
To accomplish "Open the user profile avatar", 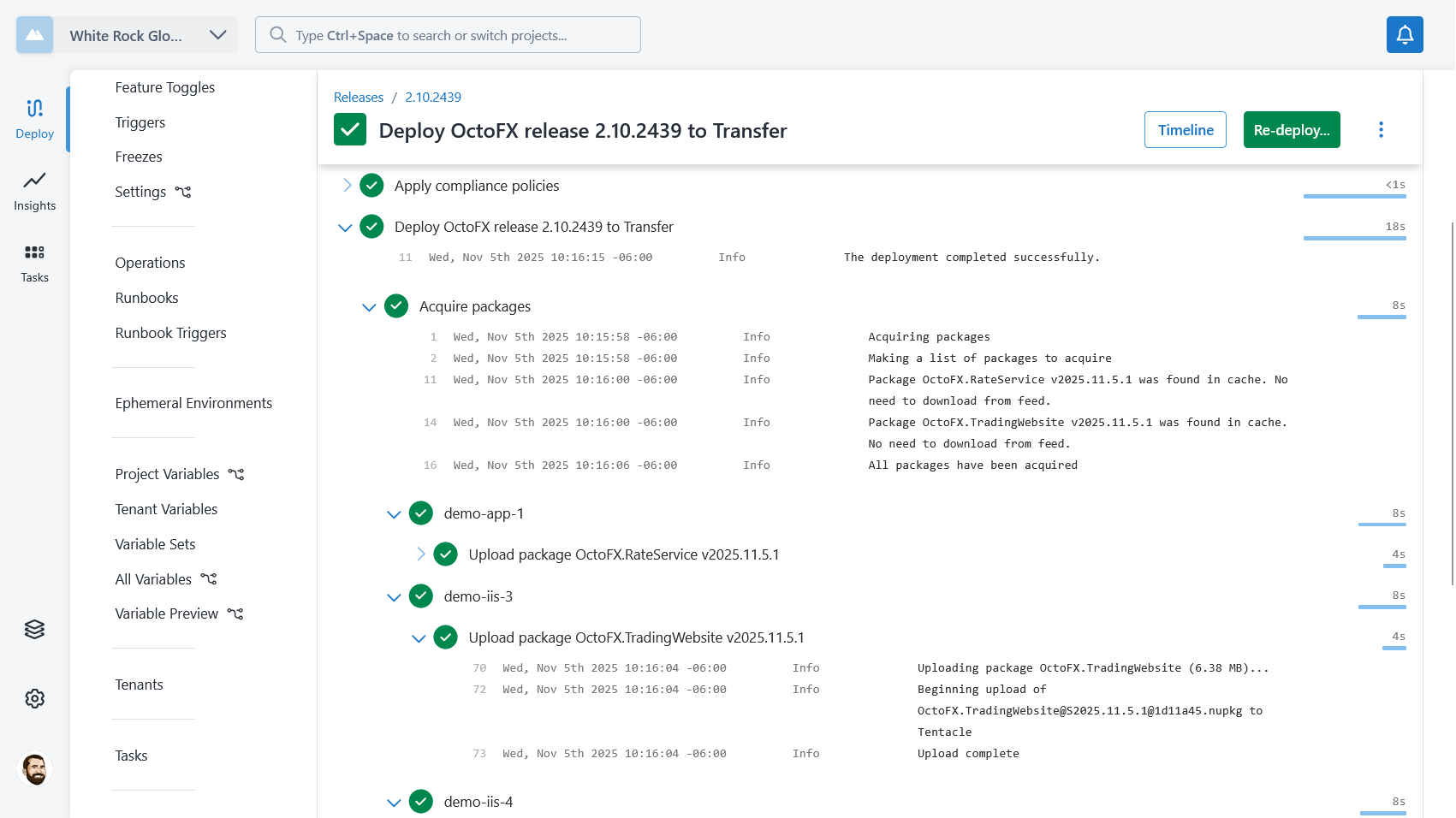I will tap(34, 769).
